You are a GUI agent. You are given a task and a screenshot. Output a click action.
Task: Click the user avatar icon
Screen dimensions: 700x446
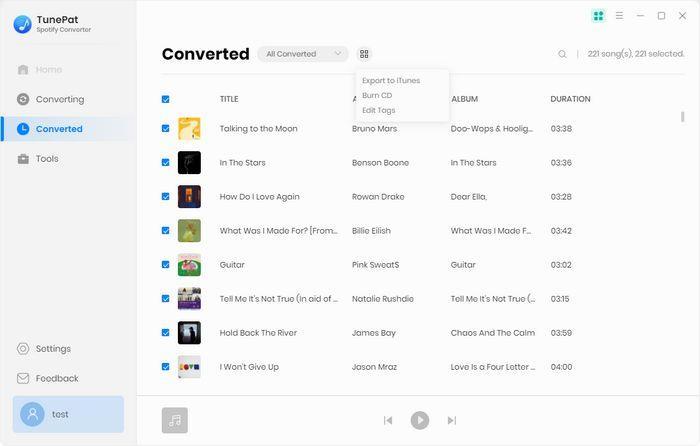pos(32,414)
